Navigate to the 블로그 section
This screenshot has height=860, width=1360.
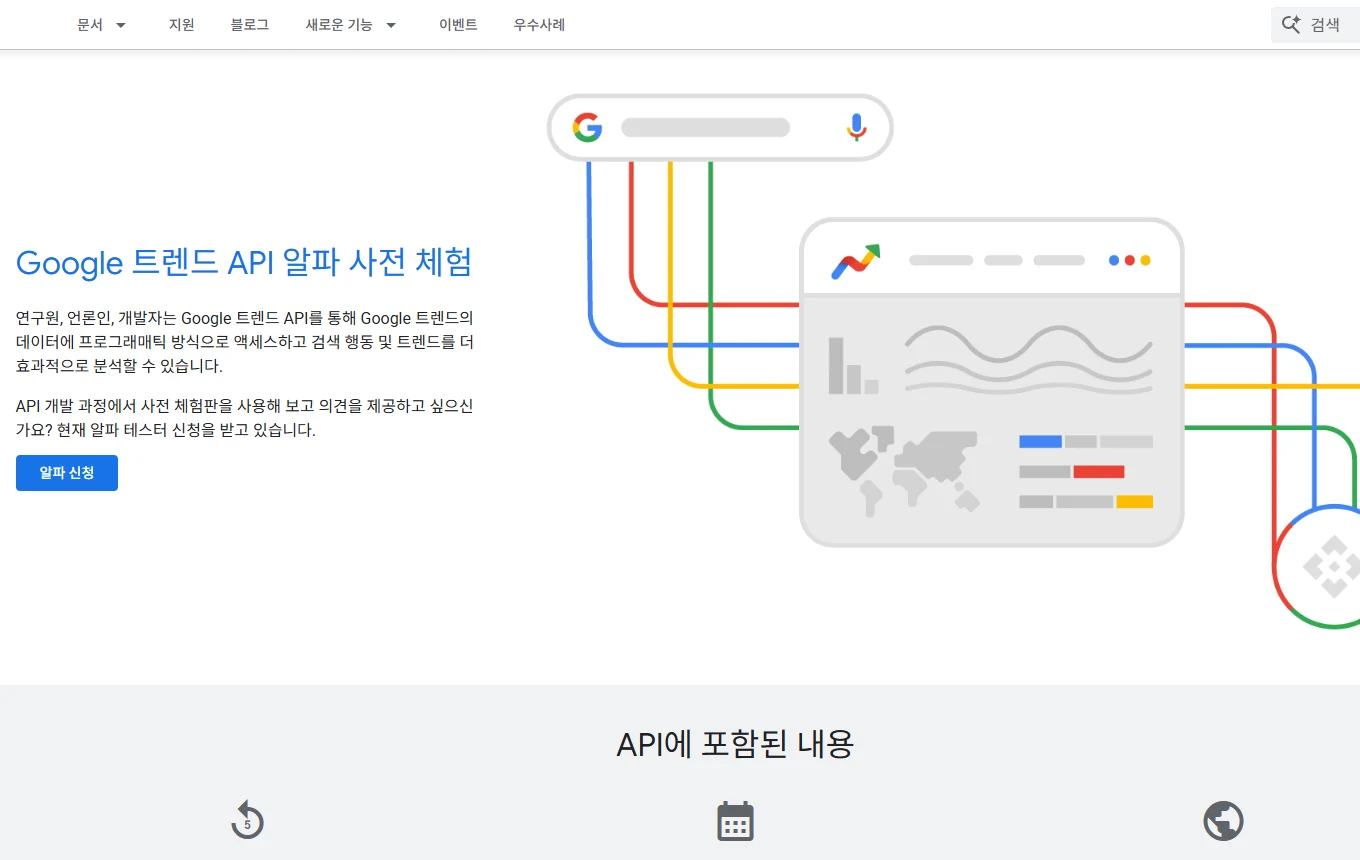pos(249,24)
